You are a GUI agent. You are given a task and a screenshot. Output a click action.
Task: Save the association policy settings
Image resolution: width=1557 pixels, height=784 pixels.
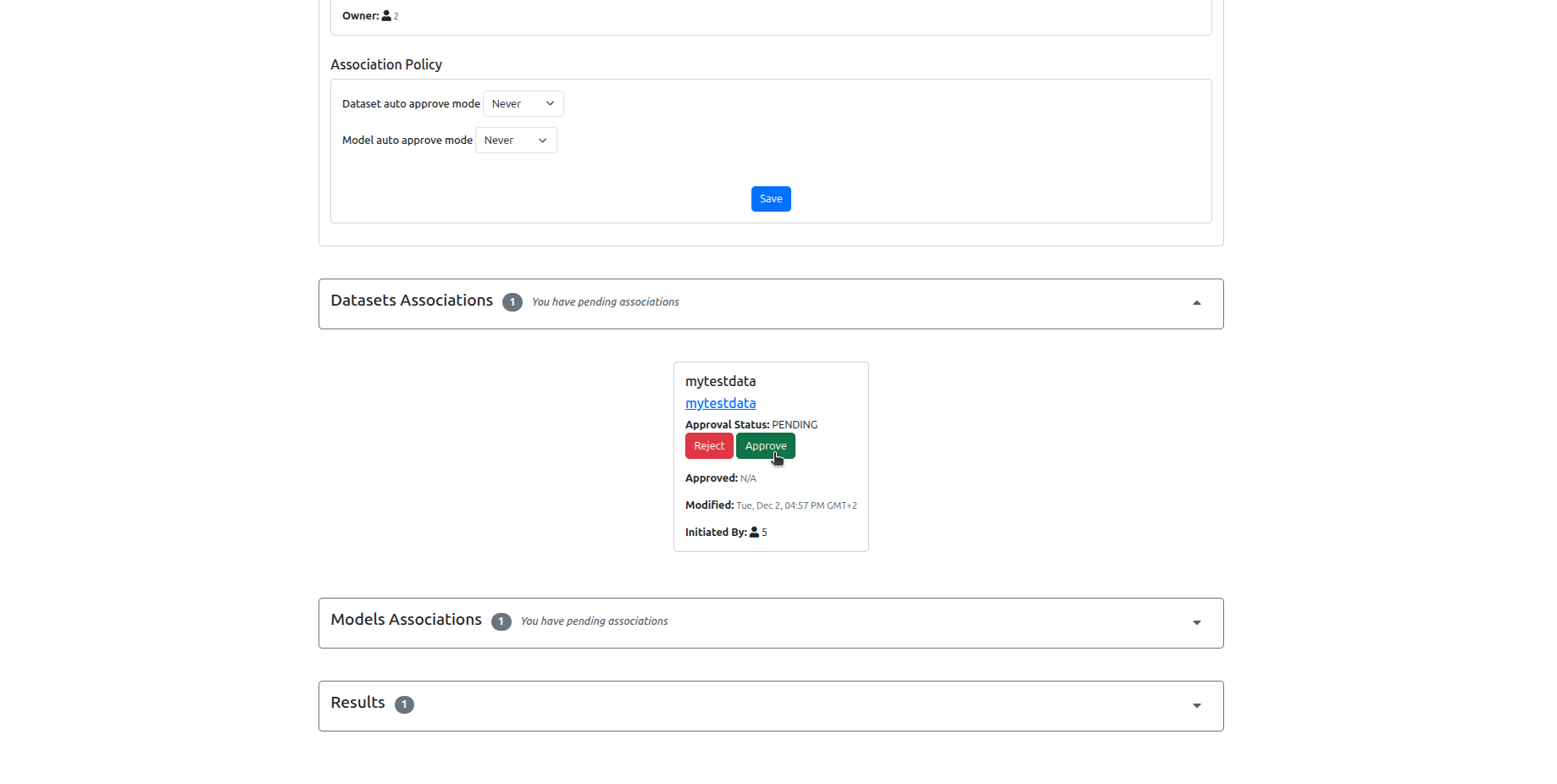(x=770, y=198)
